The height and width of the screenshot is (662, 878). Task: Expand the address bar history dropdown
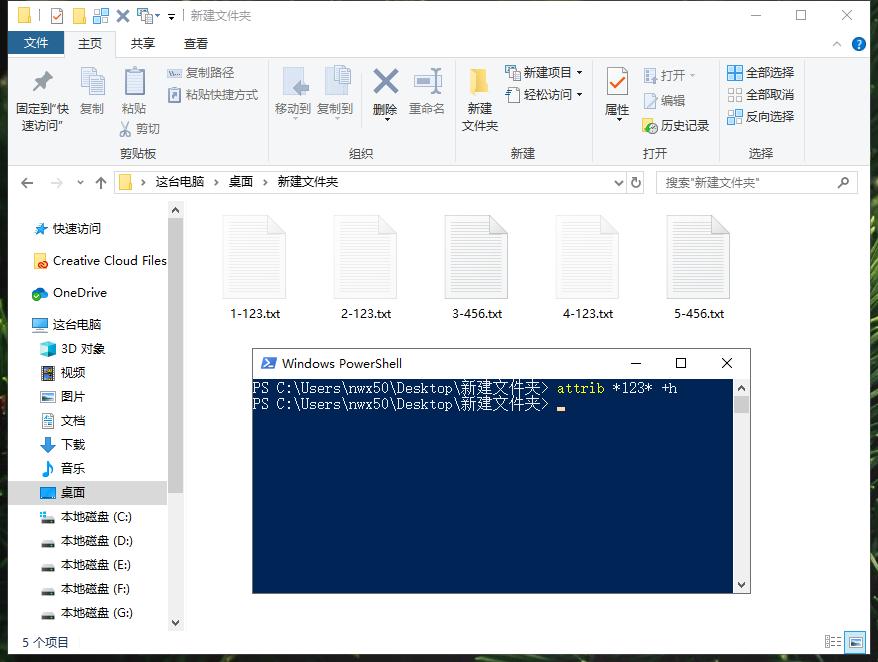[x=619, y=182]
